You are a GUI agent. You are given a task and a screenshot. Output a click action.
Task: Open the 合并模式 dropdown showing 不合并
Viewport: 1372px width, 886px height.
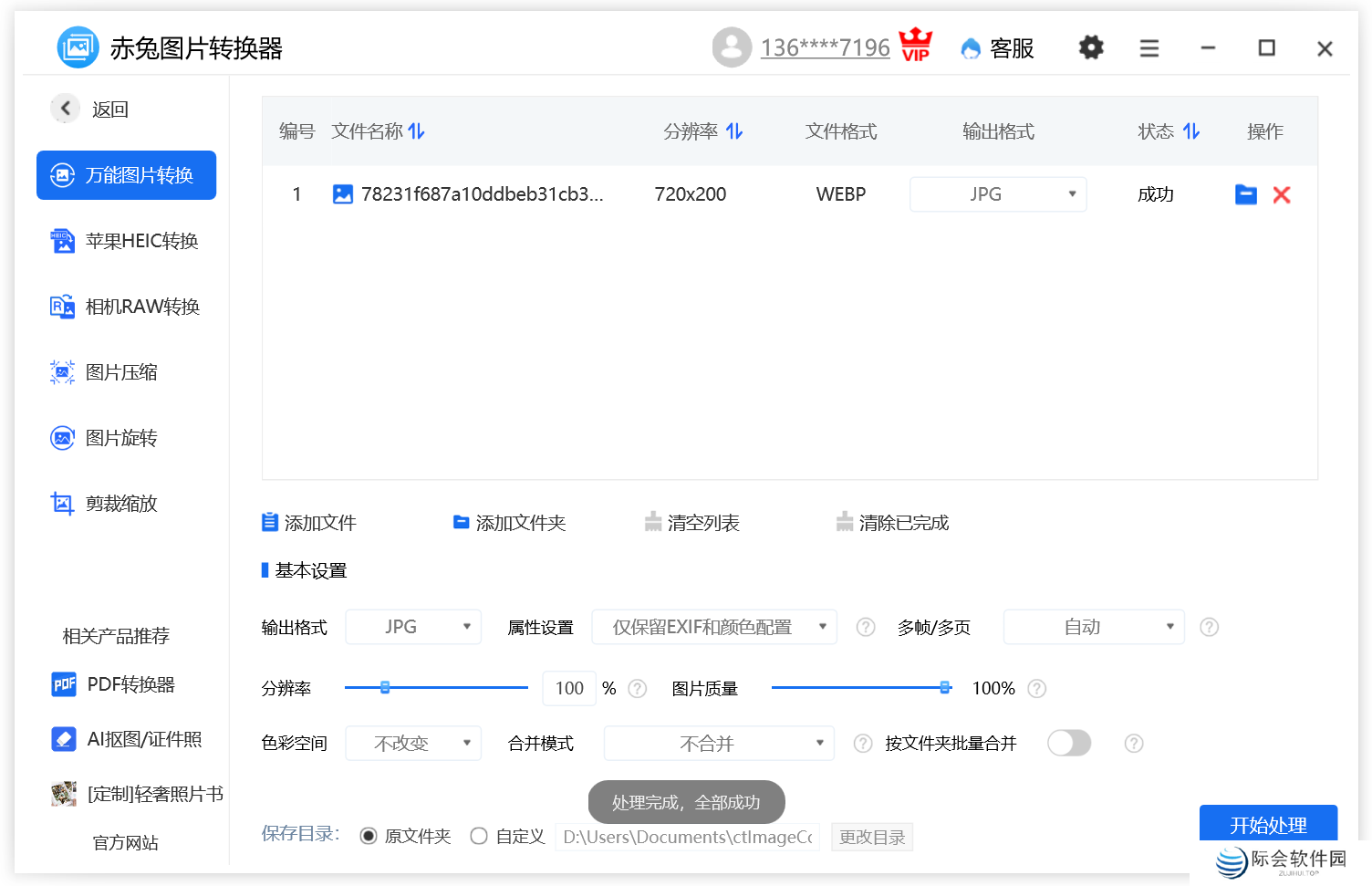click(x=718, y=743)
